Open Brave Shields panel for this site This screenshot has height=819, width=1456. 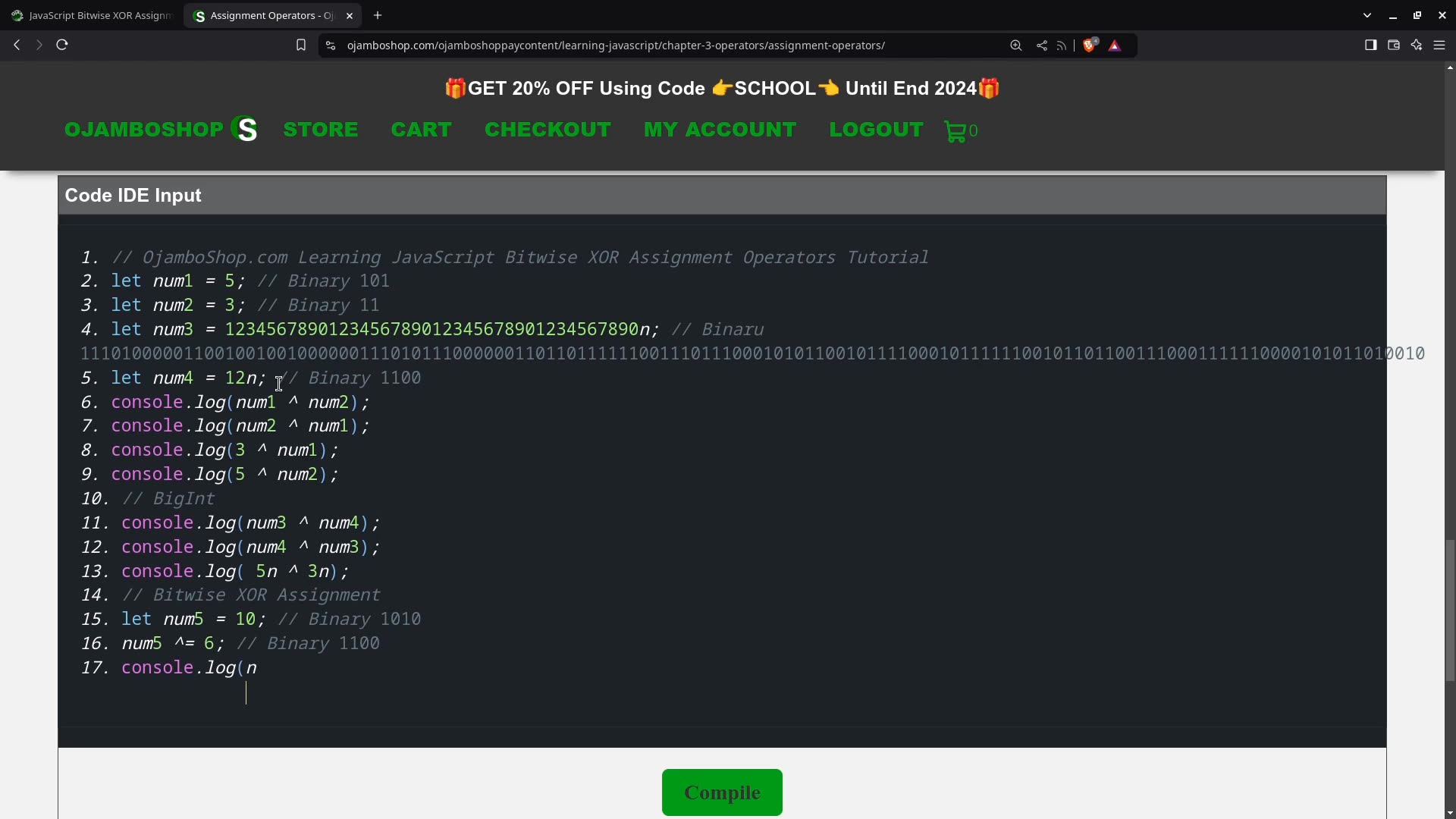[x=1090, y=45]
